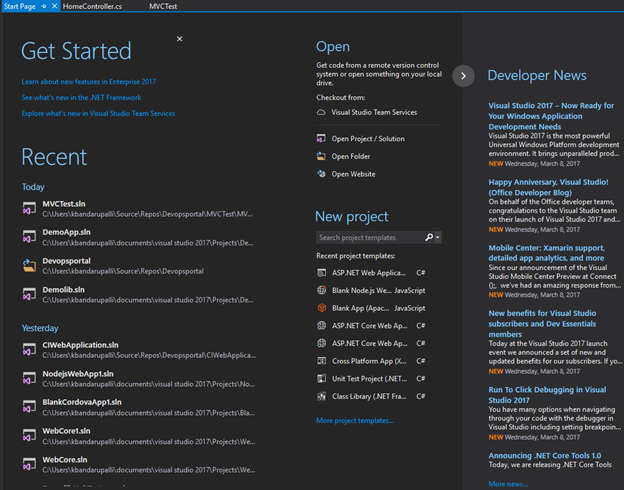Click the Unit Test Project template icon
The image size is (624, 490).
(321, 378)
